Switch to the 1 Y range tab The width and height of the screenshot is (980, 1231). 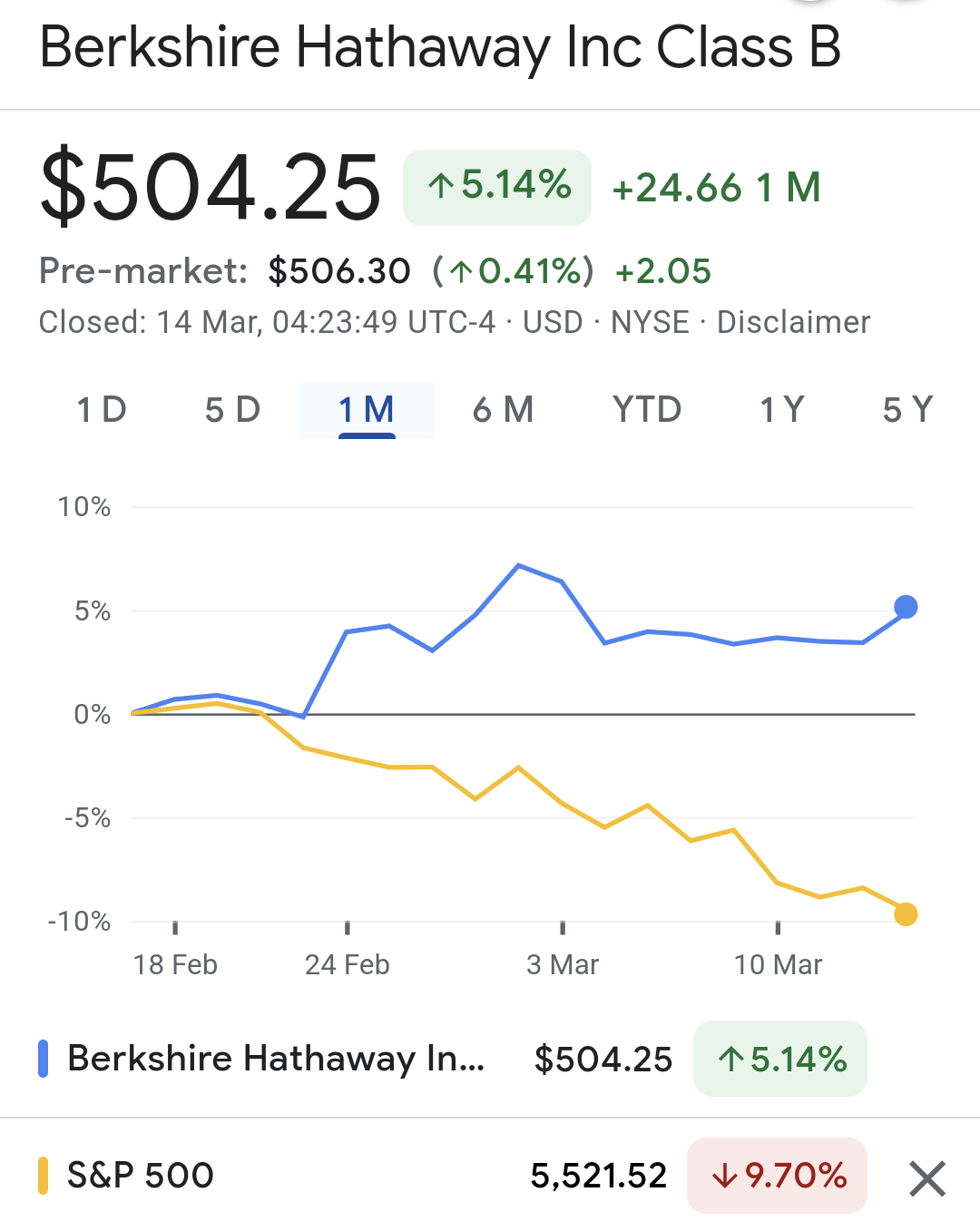click(781, 410)
